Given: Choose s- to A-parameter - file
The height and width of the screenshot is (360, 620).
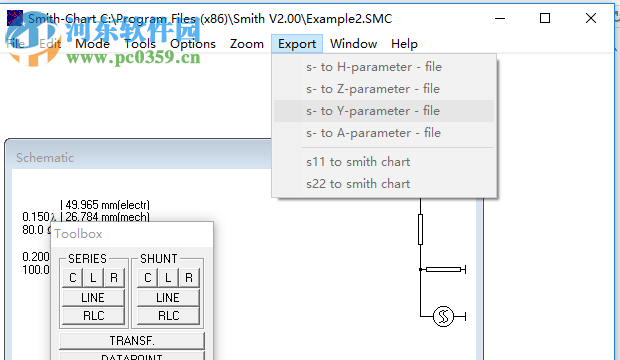Looking at the screenshot, I should pyautogui.click(x=384, y=133).
